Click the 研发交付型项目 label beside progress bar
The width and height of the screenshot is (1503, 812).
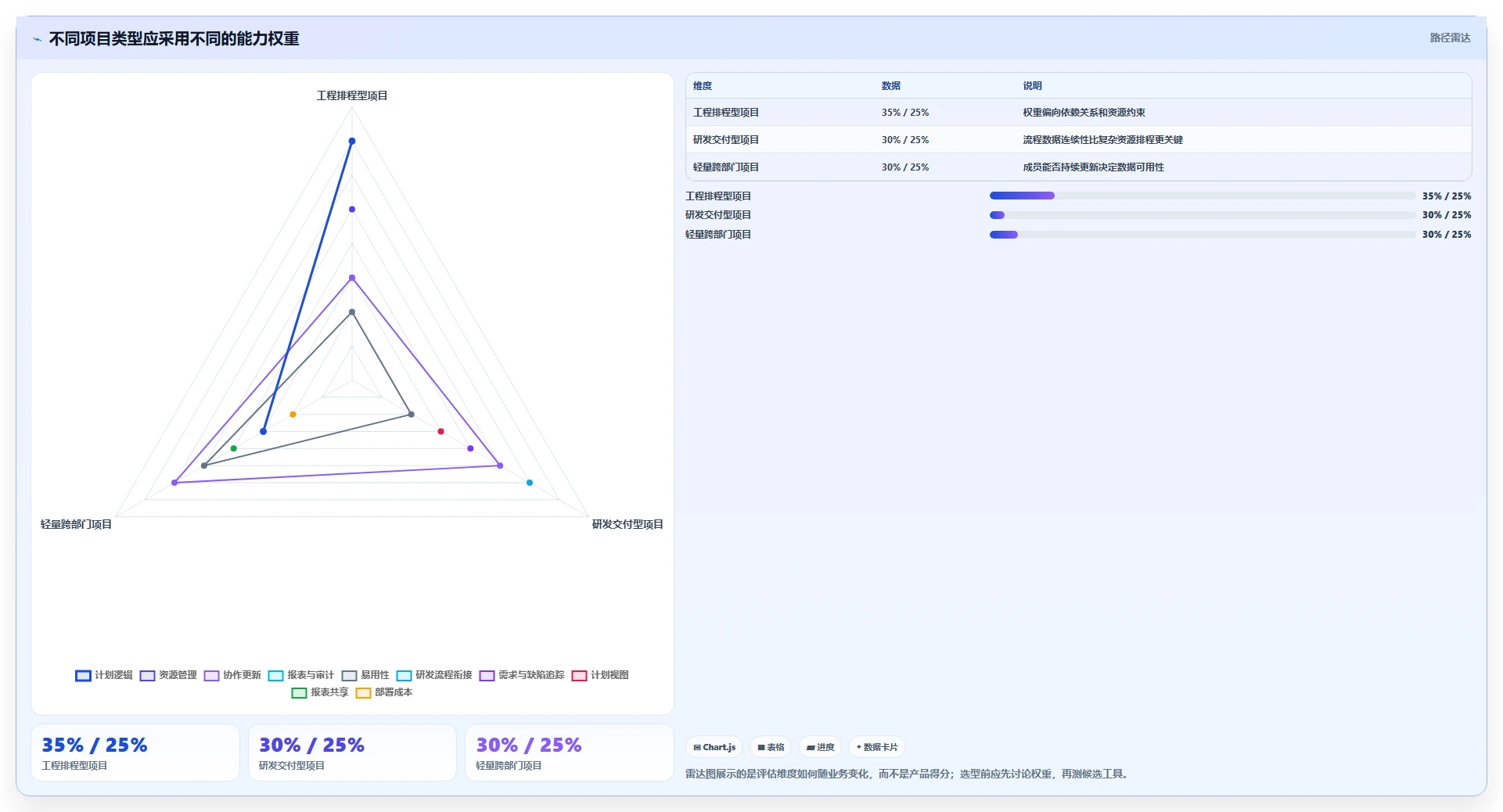718,215
